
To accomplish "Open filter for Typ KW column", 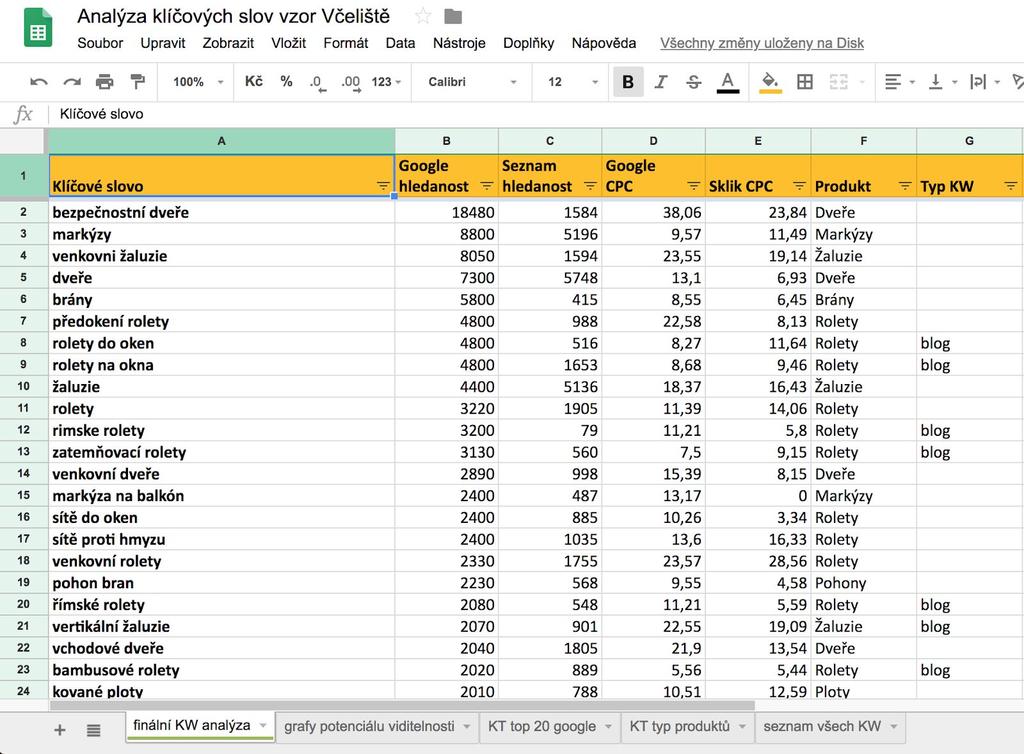I will [x=1010, y=186].
